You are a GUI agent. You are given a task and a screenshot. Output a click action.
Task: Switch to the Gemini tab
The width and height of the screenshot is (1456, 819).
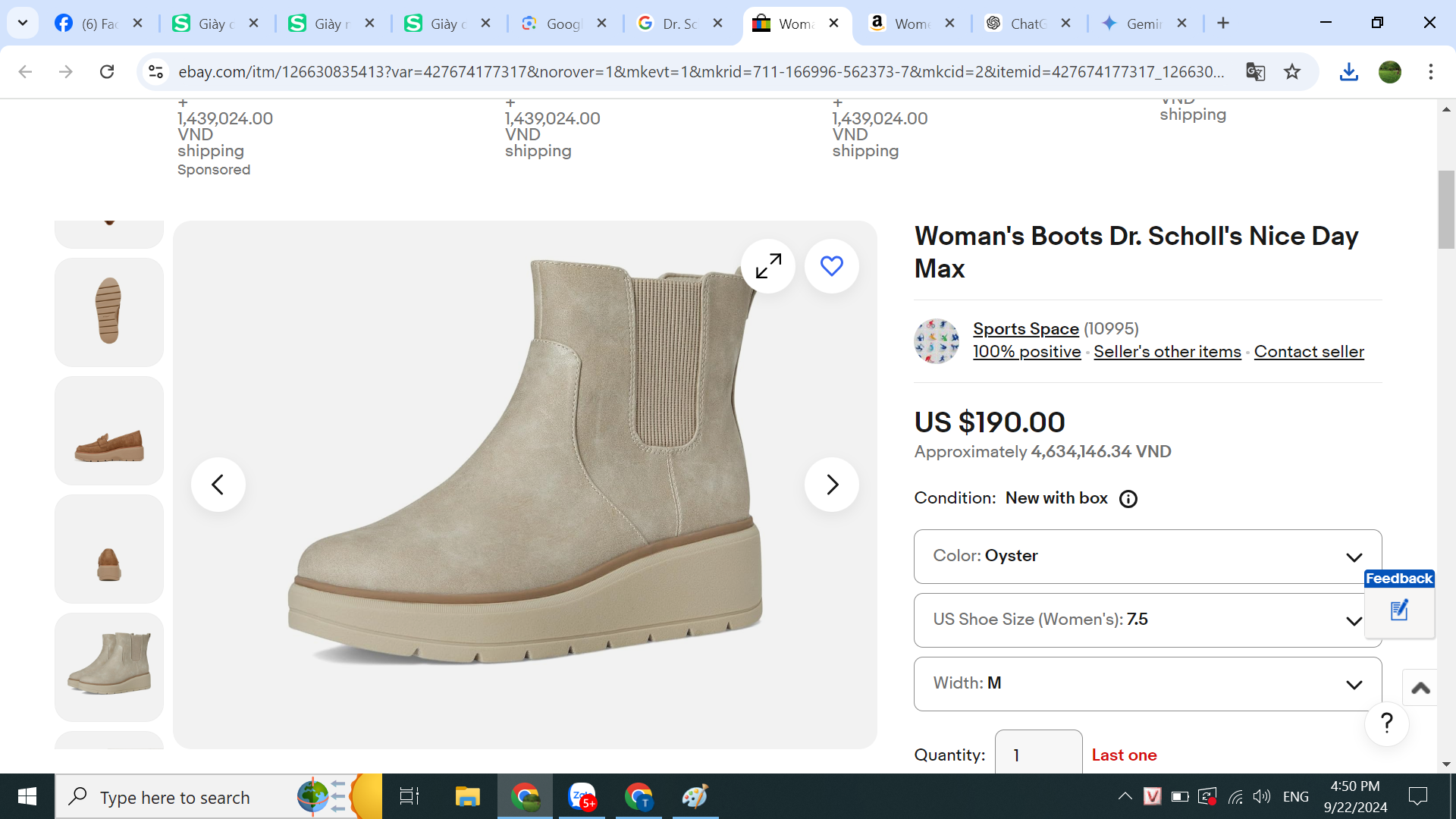click(x=1143, y=24)
